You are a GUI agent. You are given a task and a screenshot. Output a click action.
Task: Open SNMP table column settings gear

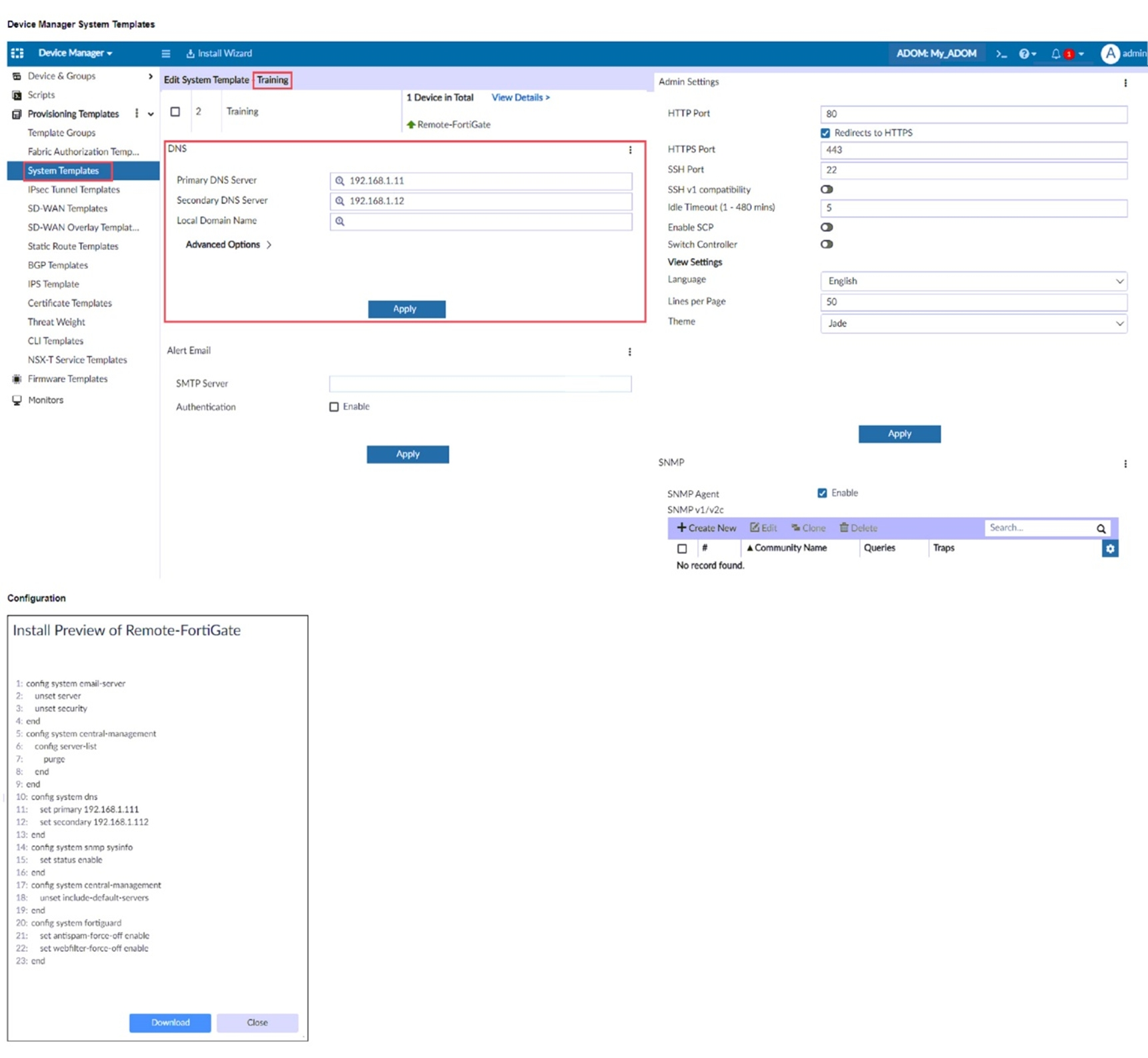1110,549
